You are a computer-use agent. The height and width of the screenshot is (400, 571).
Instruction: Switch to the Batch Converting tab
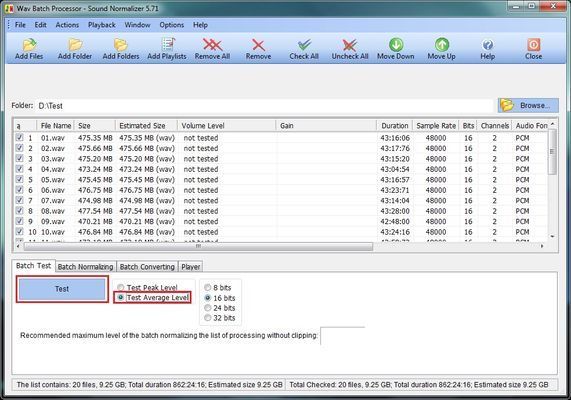pyautogui.click(x=147, y=267)
